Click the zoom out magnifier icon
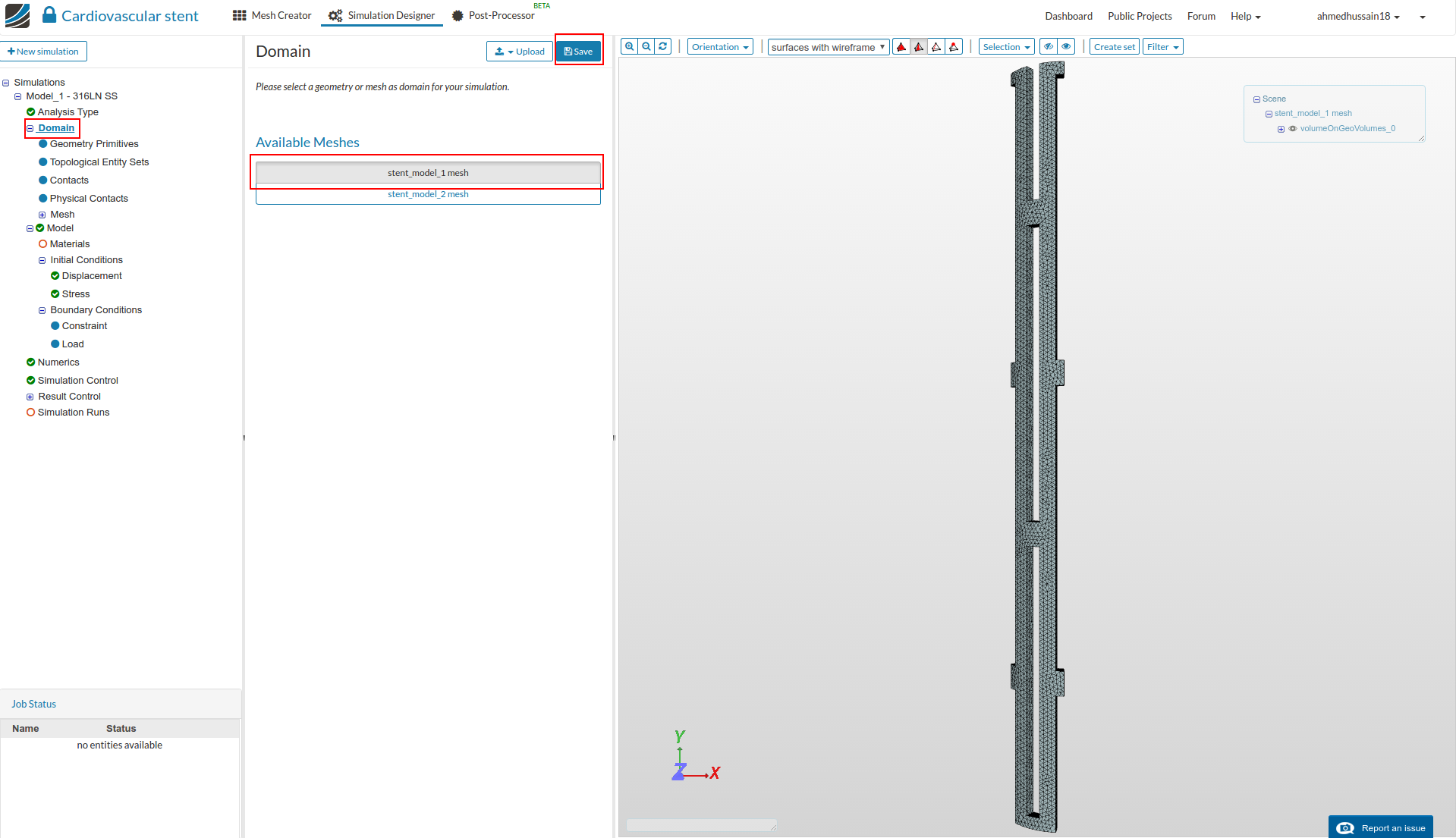Screen dimensions: 1456x838 coord(646,47)
